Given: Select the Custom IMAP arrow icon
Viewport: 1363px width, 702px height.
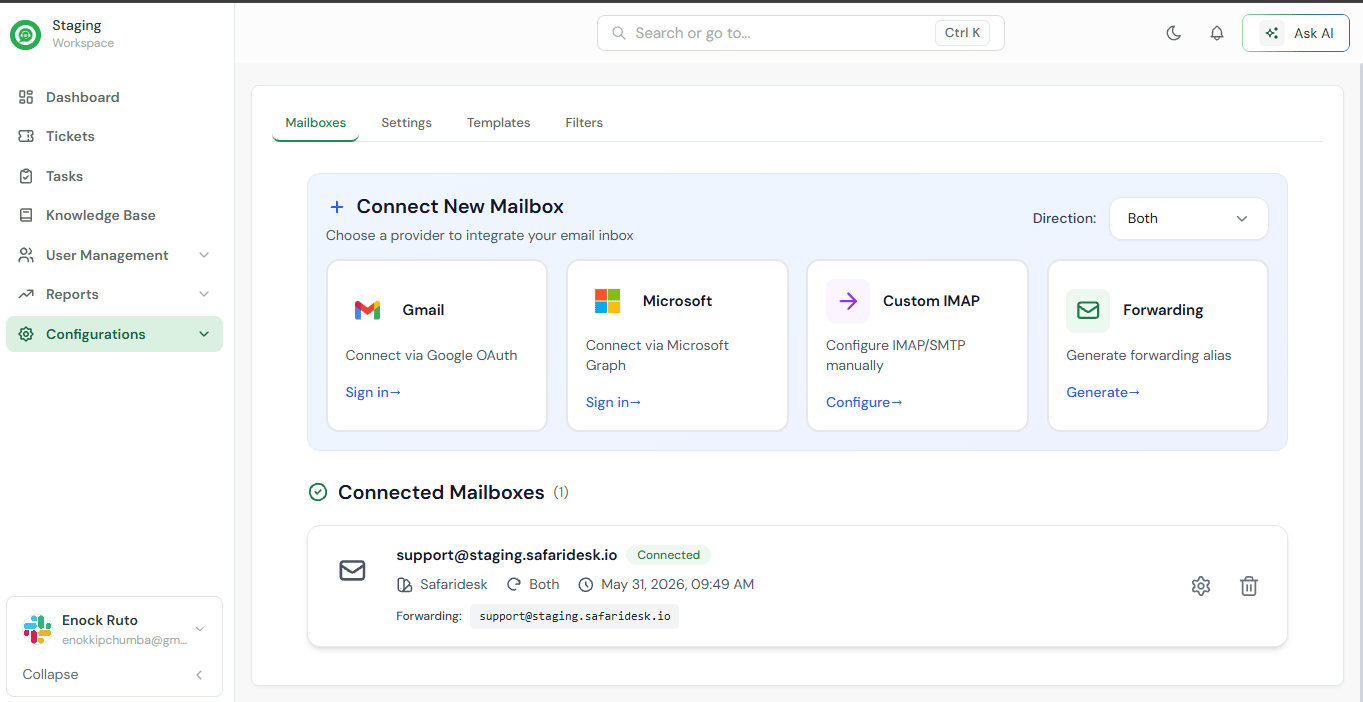Looking at the screenshot, I should (848, 301).
